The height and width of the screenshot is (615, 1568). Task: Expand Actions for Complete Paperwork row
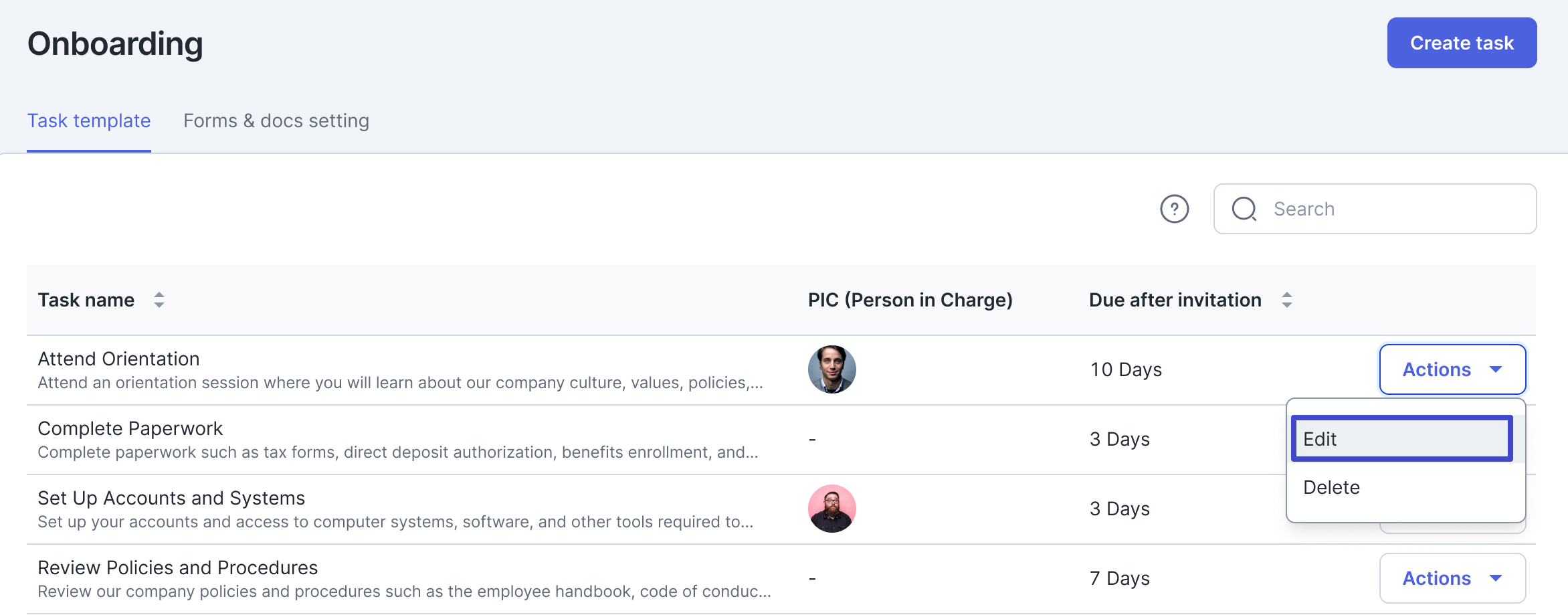coord(1452,438)
